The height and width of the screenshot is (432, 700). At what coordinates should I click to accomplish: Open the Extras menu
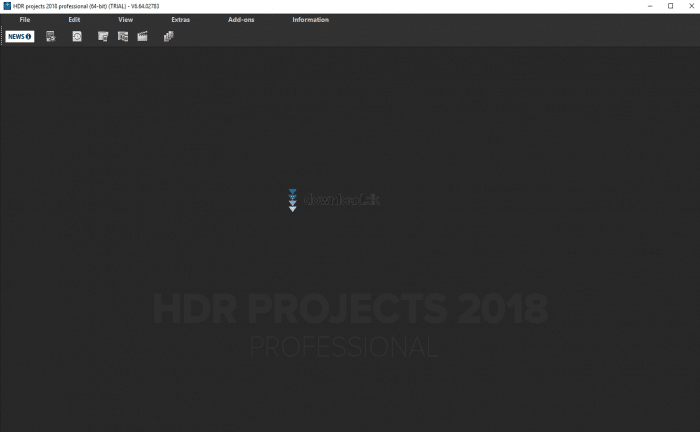tap(180, 20)
